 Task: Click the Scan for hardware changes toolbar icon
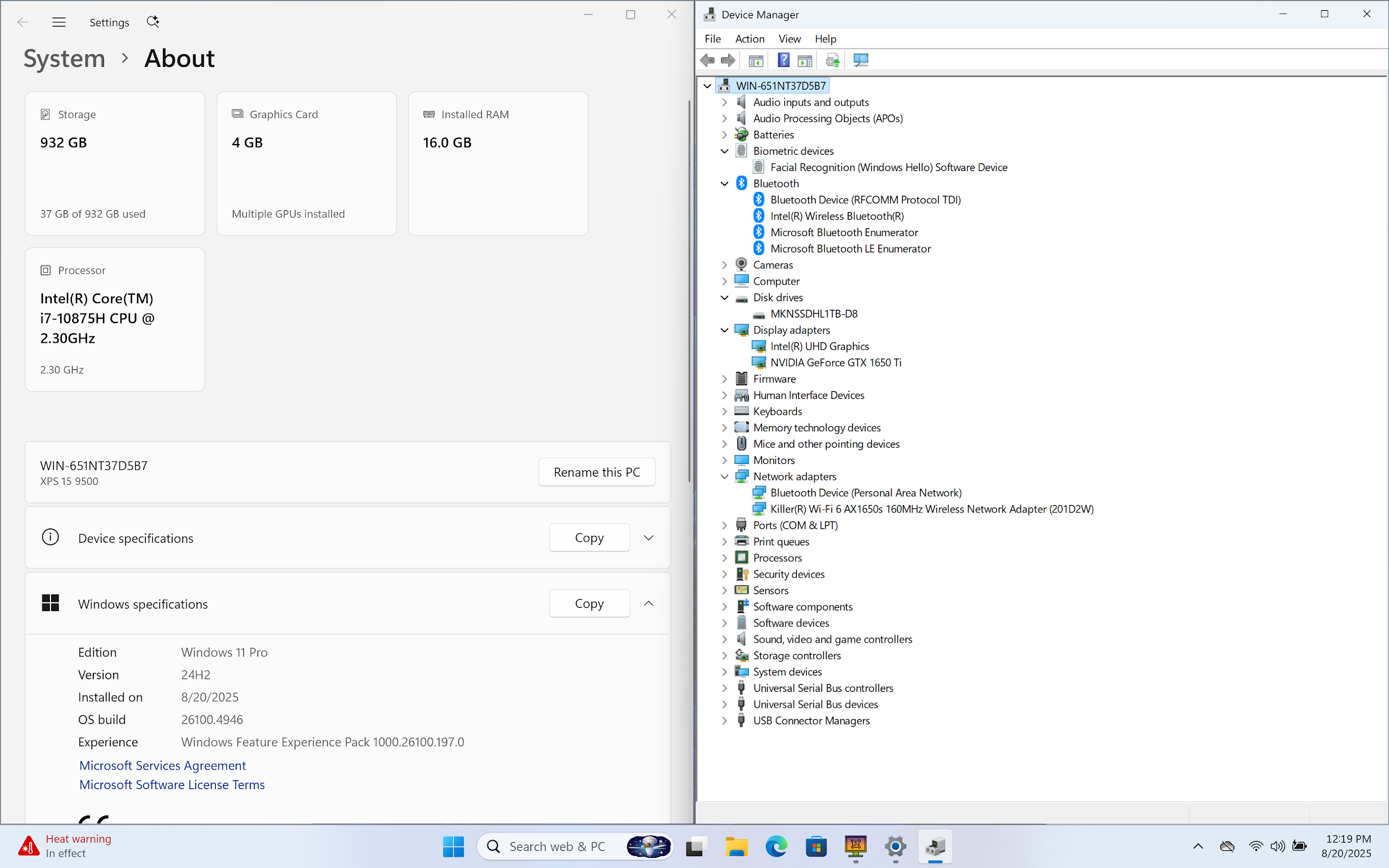point(861,61)
